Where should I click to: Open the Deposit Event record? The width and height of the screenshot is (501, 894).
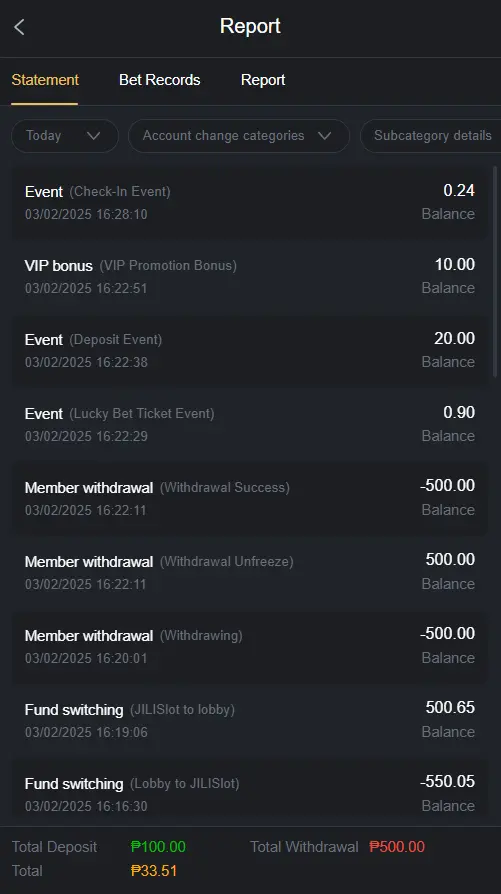(x=250, y=351)
